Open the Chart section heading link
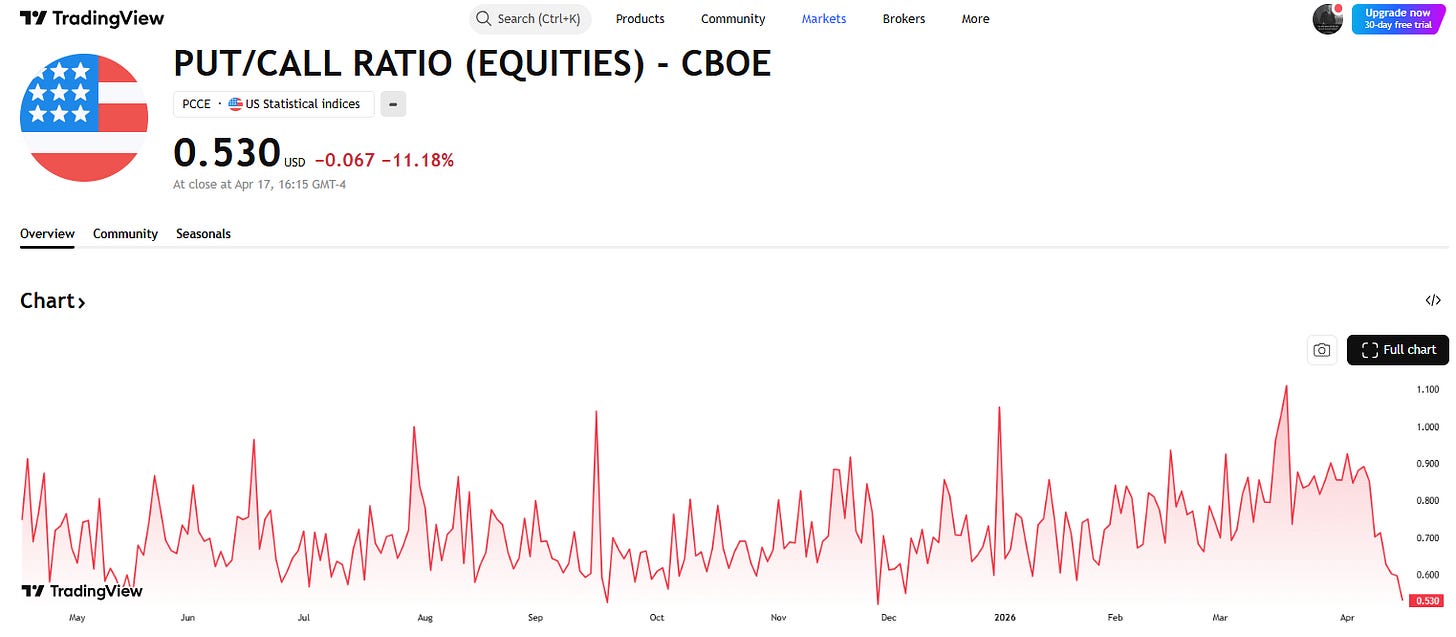The image size is (1456, 637). 52,301
